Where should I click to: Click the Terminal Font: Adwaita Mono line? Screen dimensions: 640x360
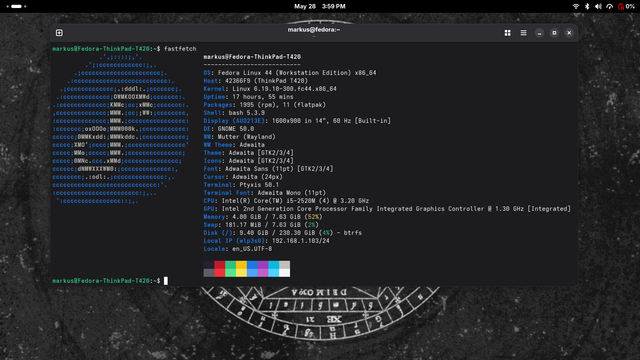pos(264,193)
